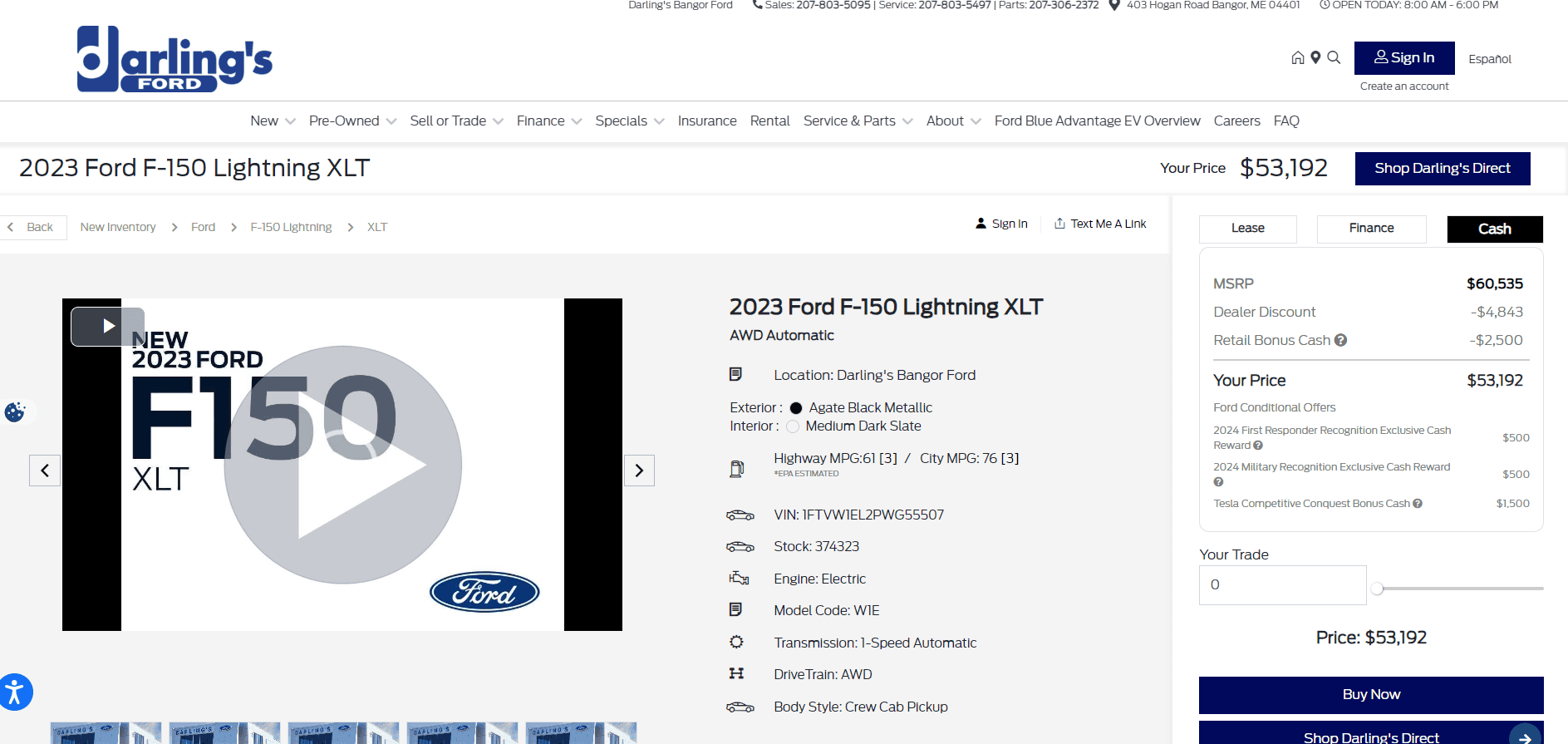The image size is (1568, 744).
Task: Click the Buy Now button
Action: click(1370, 695)
